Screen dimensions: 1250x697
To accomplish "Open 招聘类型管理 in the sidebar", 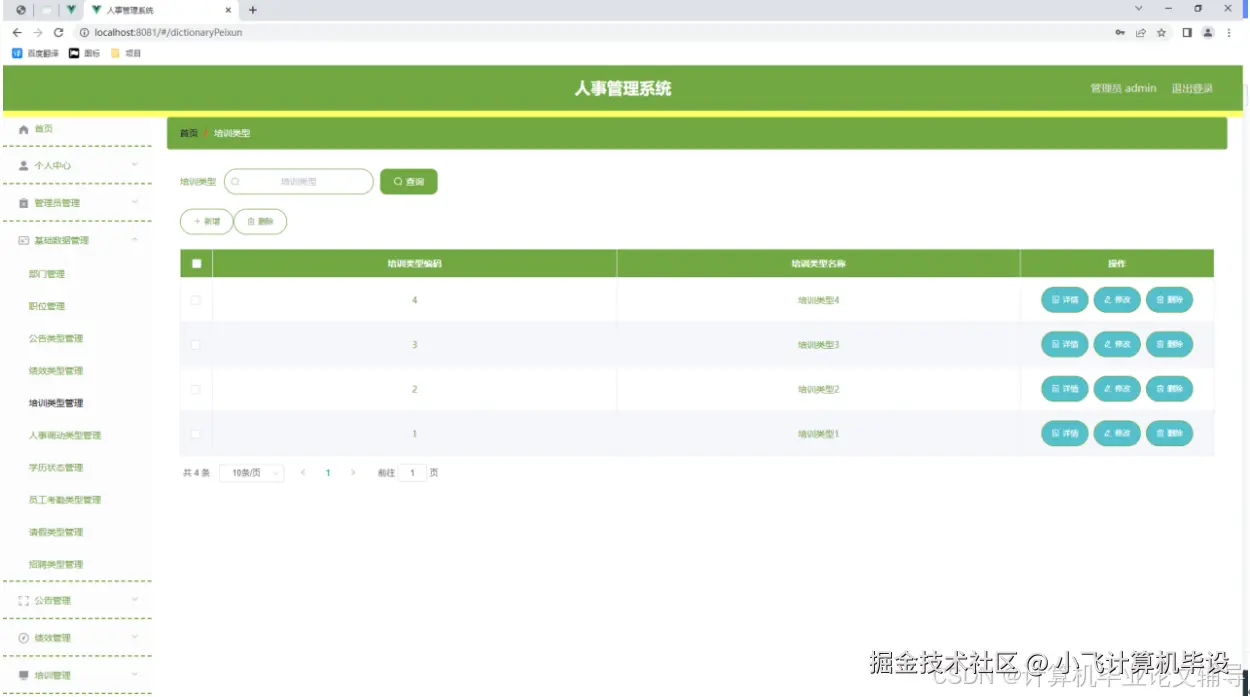I will (x=56, y=565).
